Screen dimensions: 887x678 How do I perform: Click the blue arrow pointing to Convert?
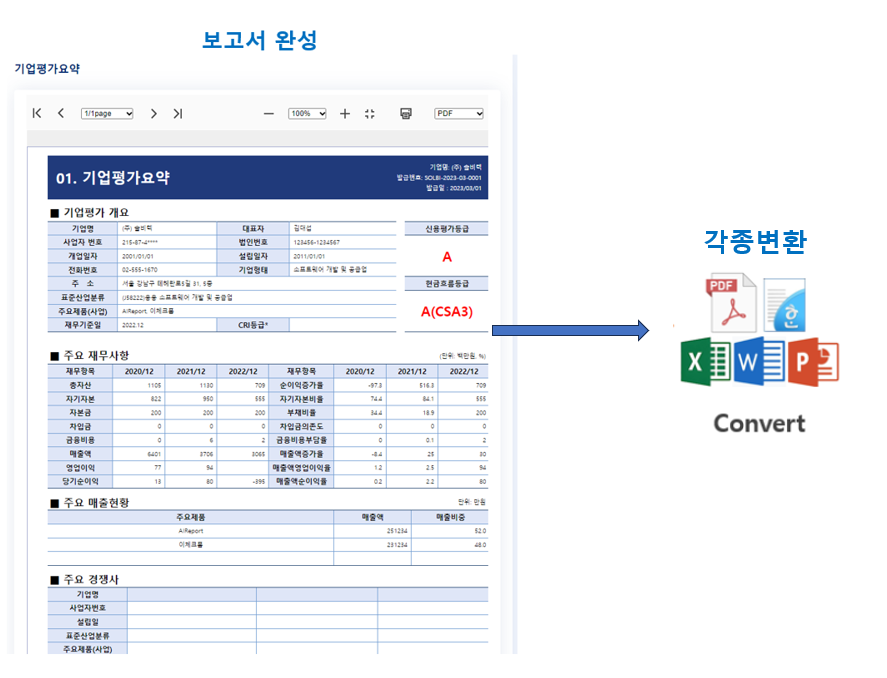coord(570,331)
